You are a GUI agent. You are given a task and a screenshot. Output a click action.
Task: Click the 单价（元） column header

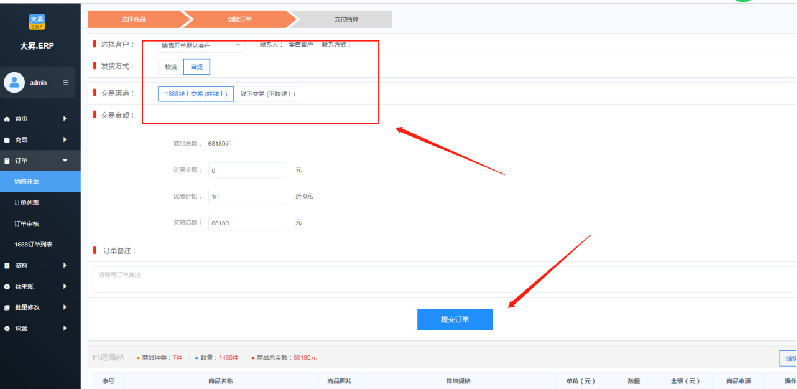point(581,381)
